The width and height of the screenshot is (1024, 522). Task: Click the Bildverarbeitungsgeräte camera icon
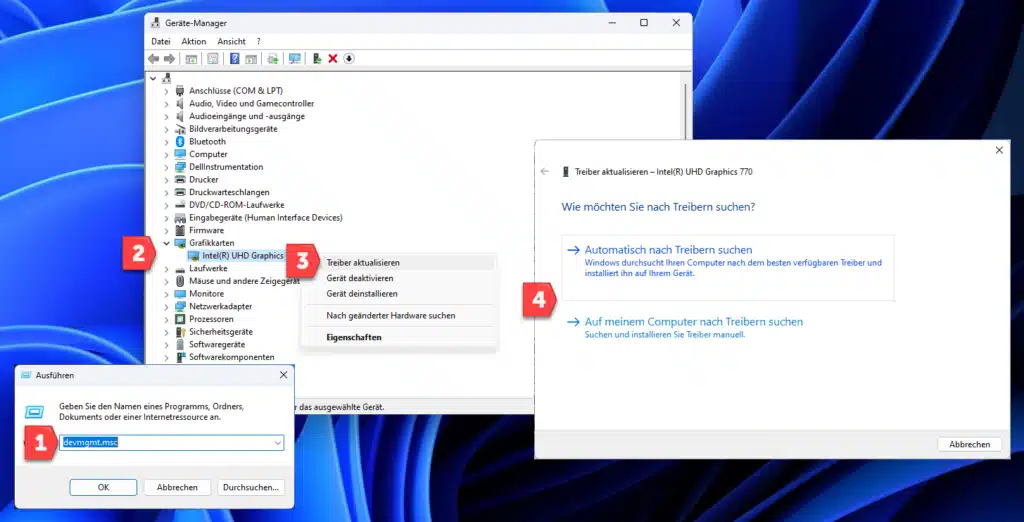coord(180,129)
